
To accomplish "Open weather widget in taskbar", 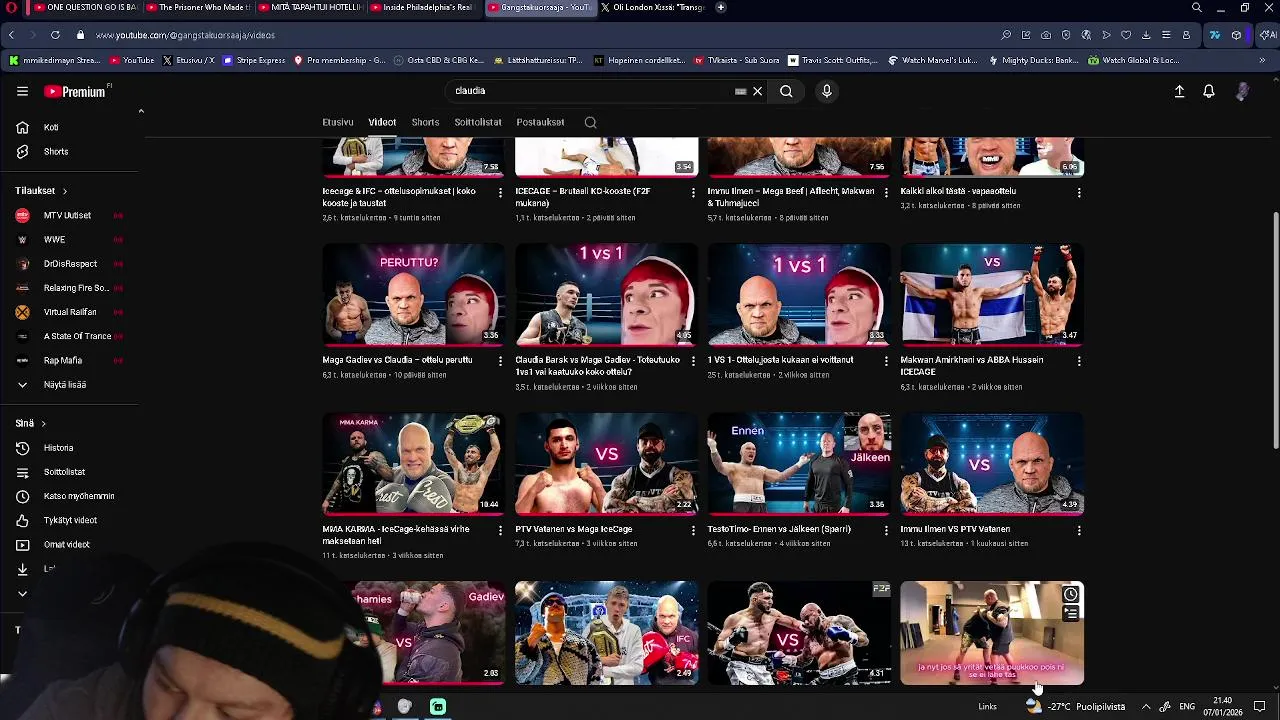I will pyautogui.click(x=1075, y=707).
